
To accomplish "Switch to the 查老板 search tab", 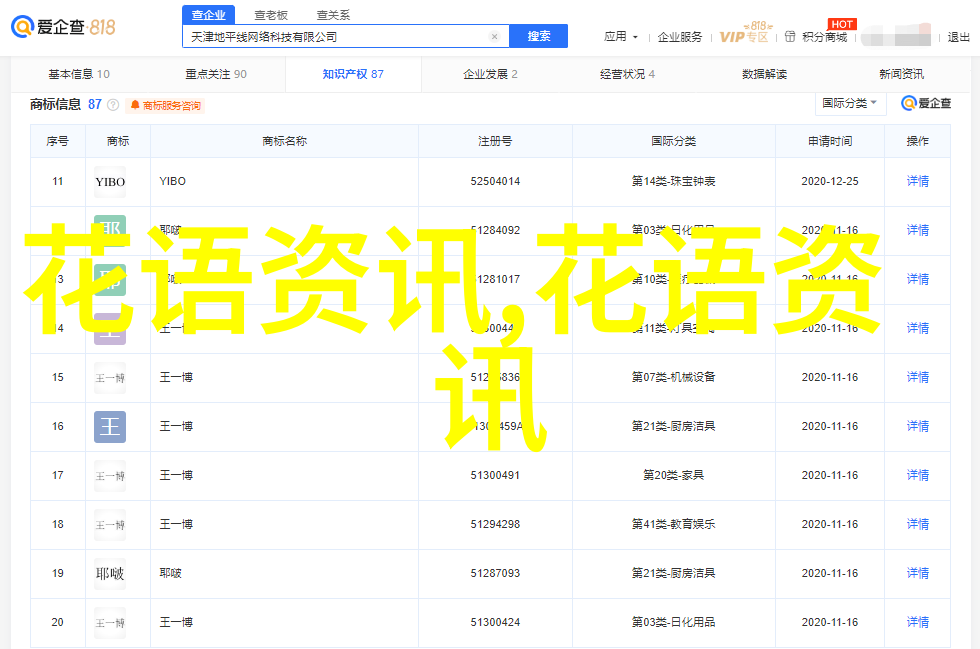I will 270,15.
